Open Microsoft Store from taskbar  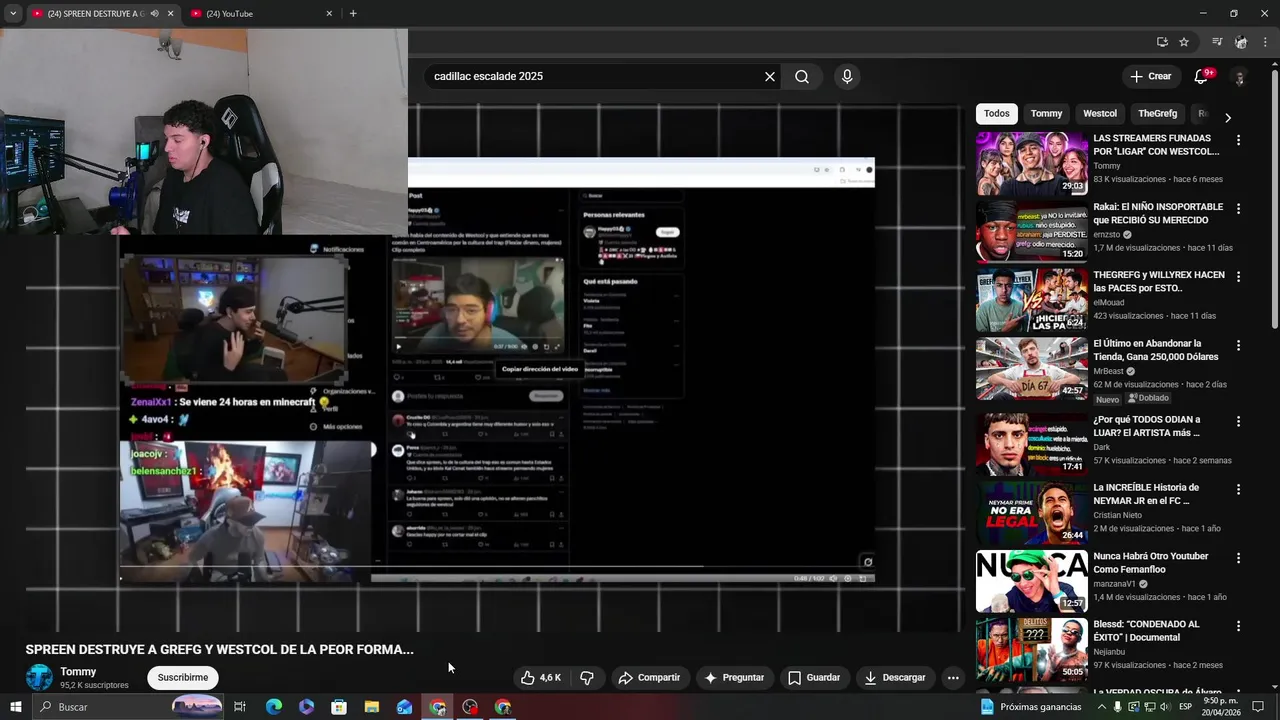[339, 707]
